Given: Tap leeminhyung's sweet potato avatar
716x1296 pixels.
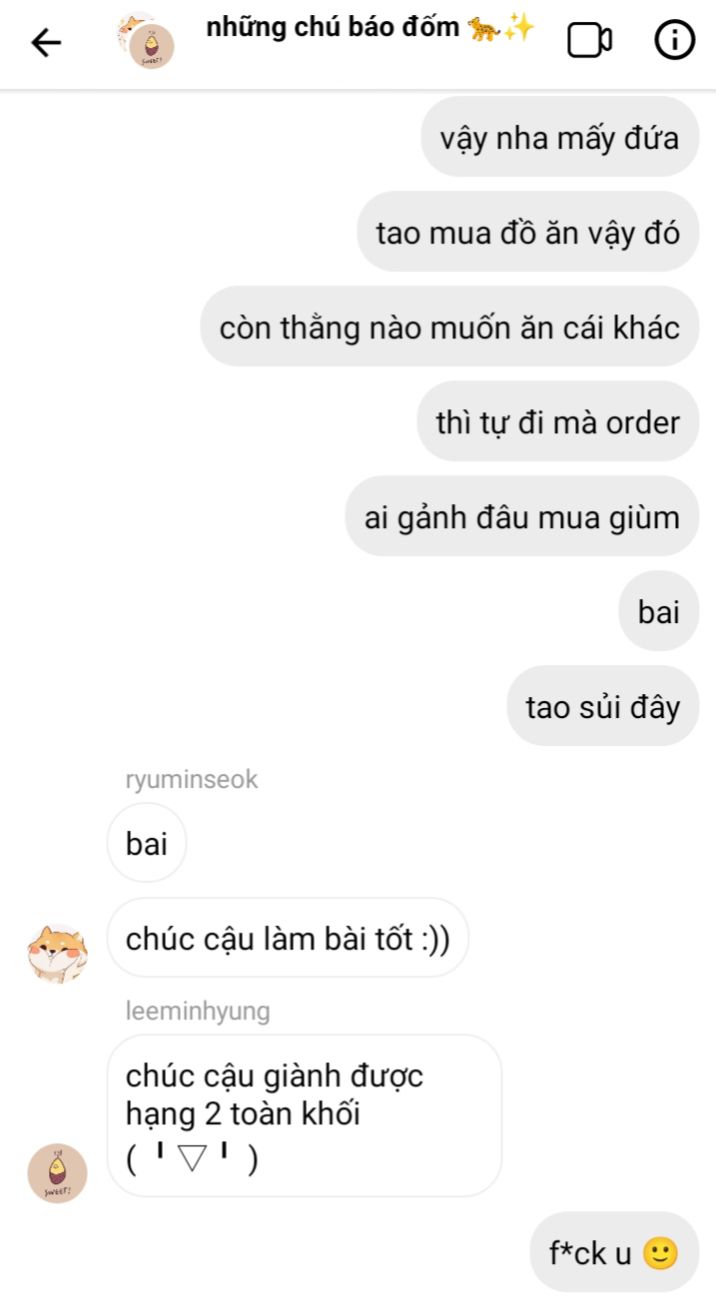Looking at the screenshot, I should point(57,1173).
